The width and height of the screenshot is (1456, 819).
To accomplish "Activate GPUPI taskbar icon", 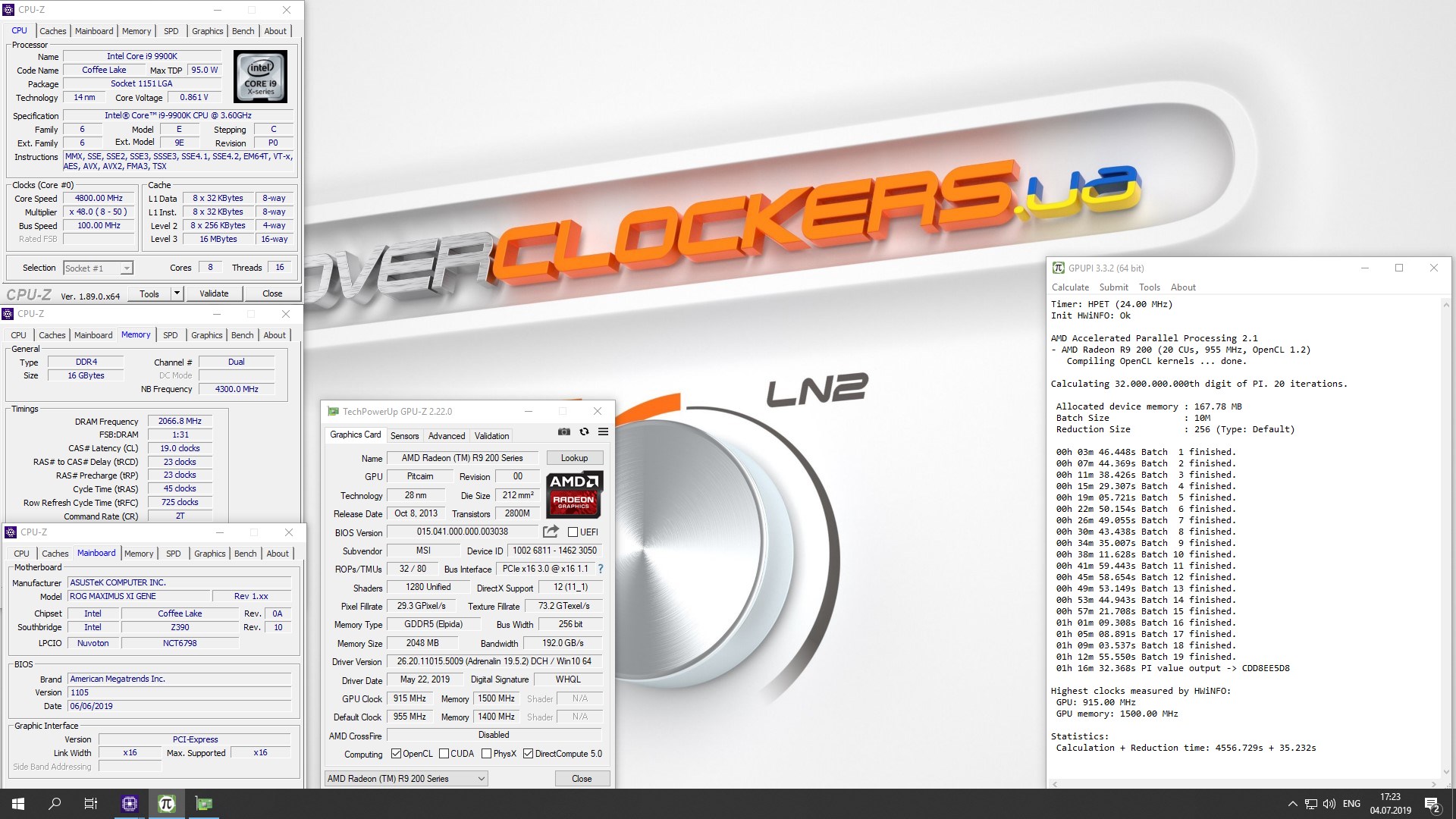I will 167,804.
